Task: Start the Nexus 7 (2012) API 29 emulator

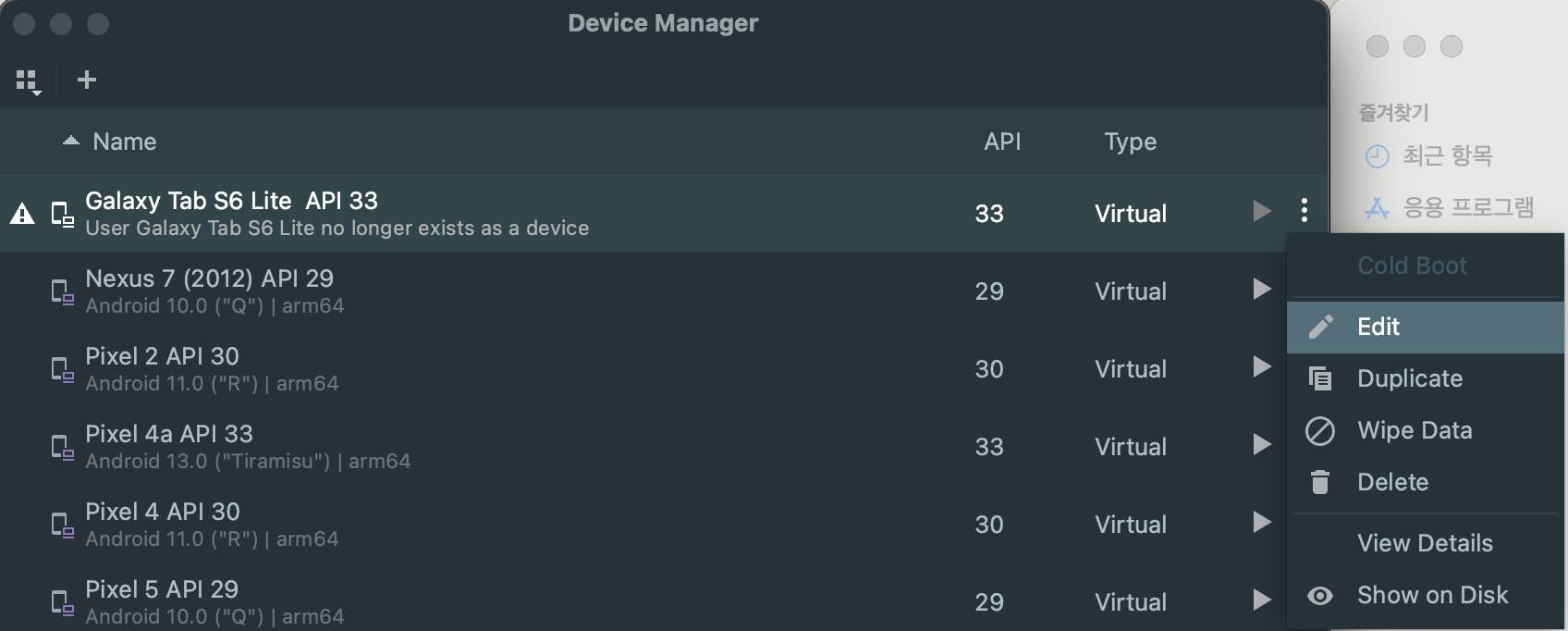Action: pyautogui.click(x=1262, y=290)
